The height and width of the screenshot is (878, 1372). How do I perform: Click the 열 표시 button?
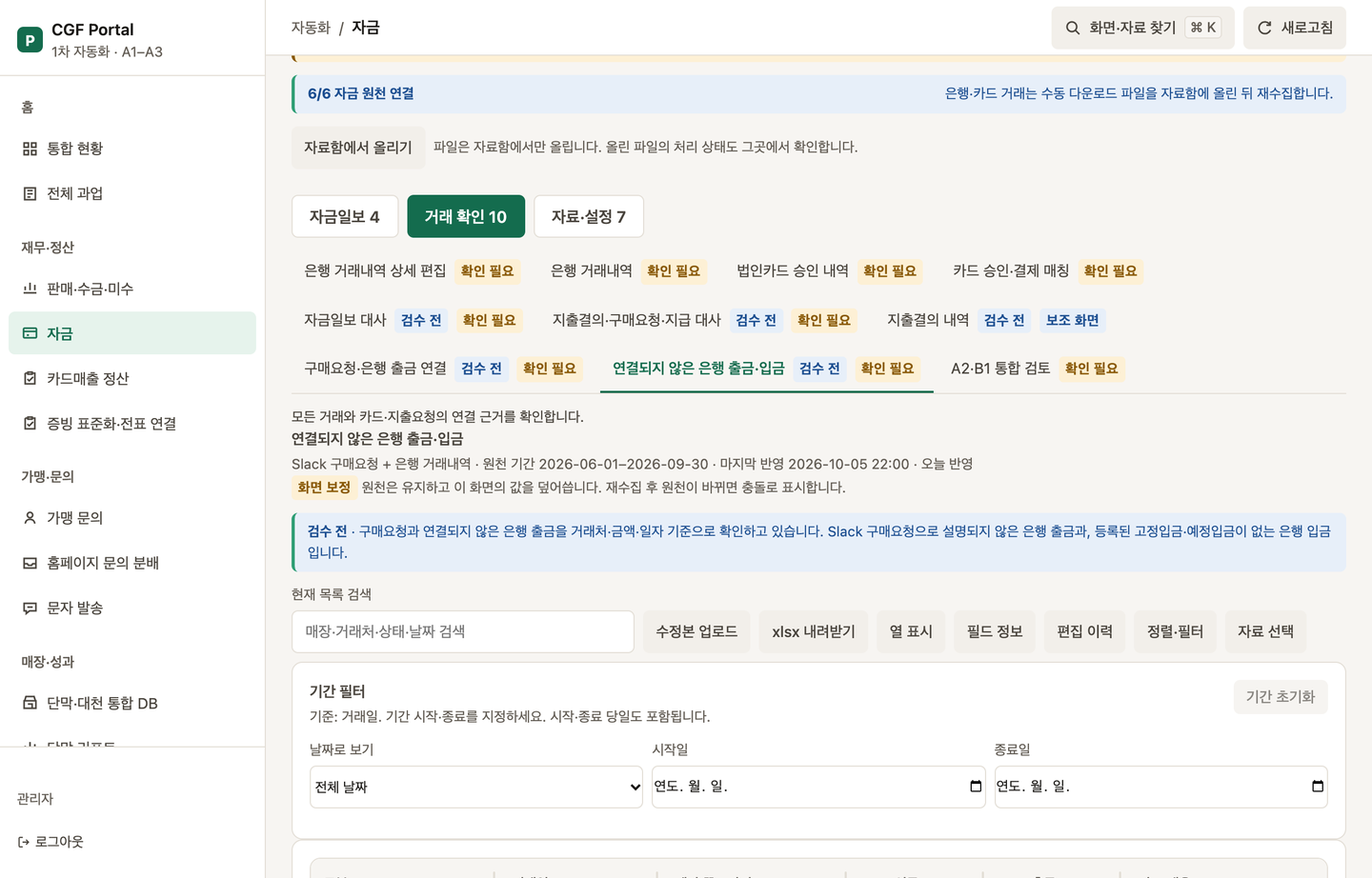(x=911, y=631)
